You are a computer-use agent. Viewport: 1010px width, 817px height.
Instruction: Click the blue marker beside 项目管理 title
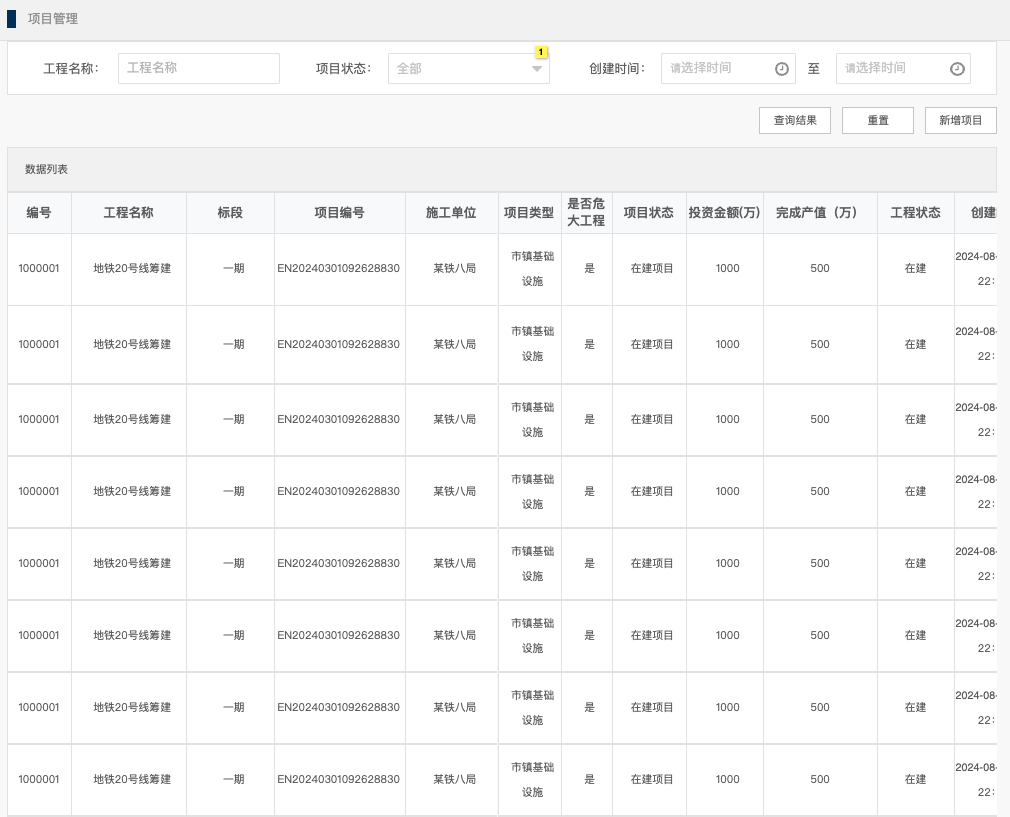pos(12,18)
